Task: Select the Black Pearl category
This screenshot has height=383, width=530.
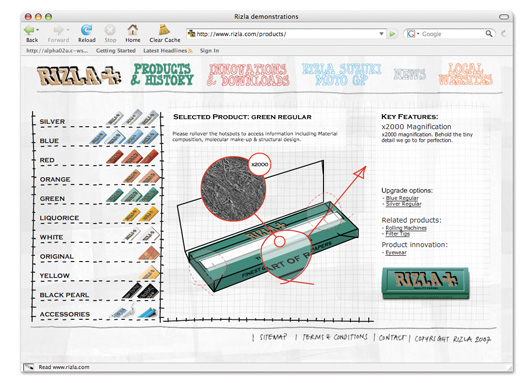Action: (x=96, y=293)
